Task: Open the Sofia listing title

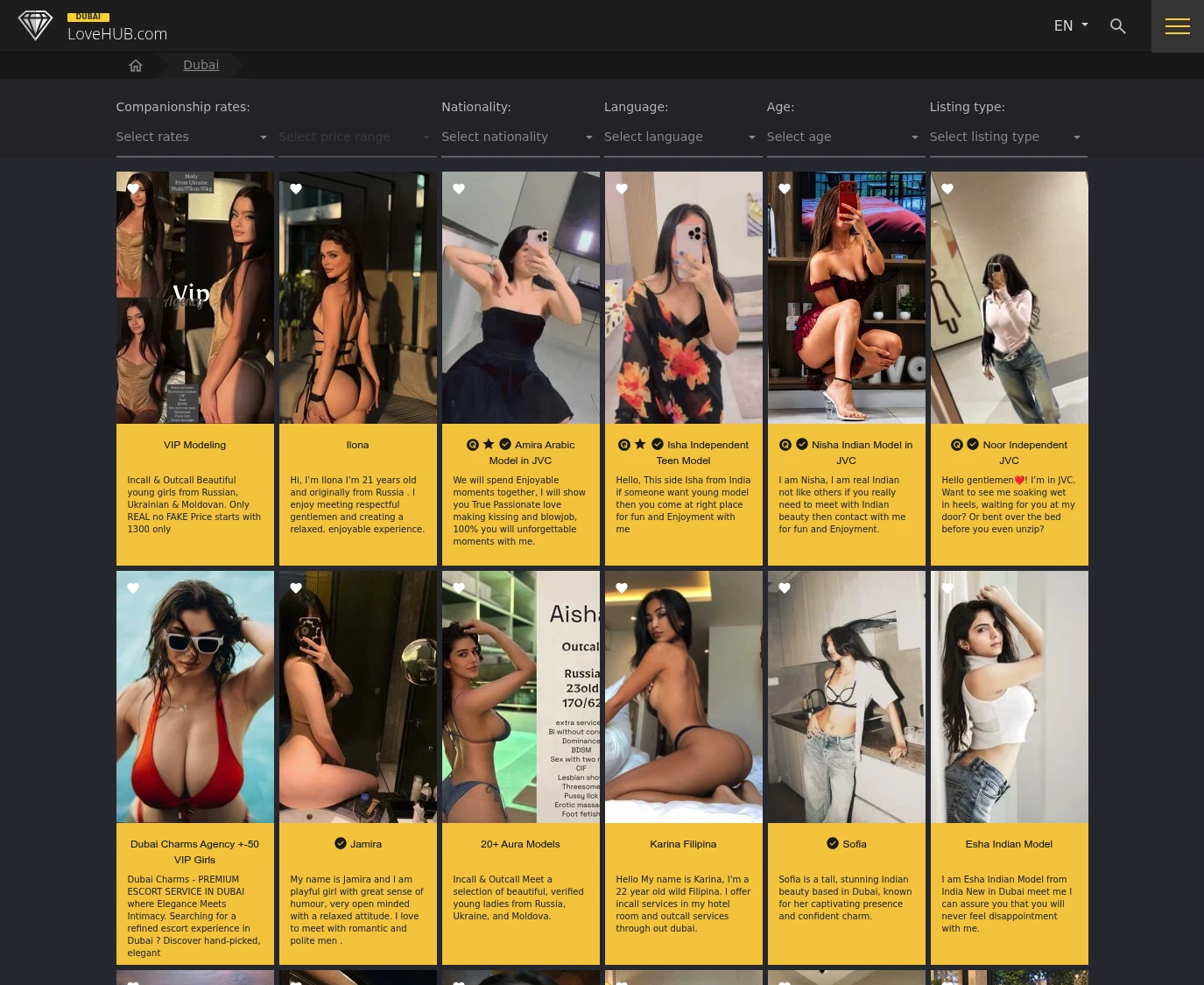Action: (855, 844)
